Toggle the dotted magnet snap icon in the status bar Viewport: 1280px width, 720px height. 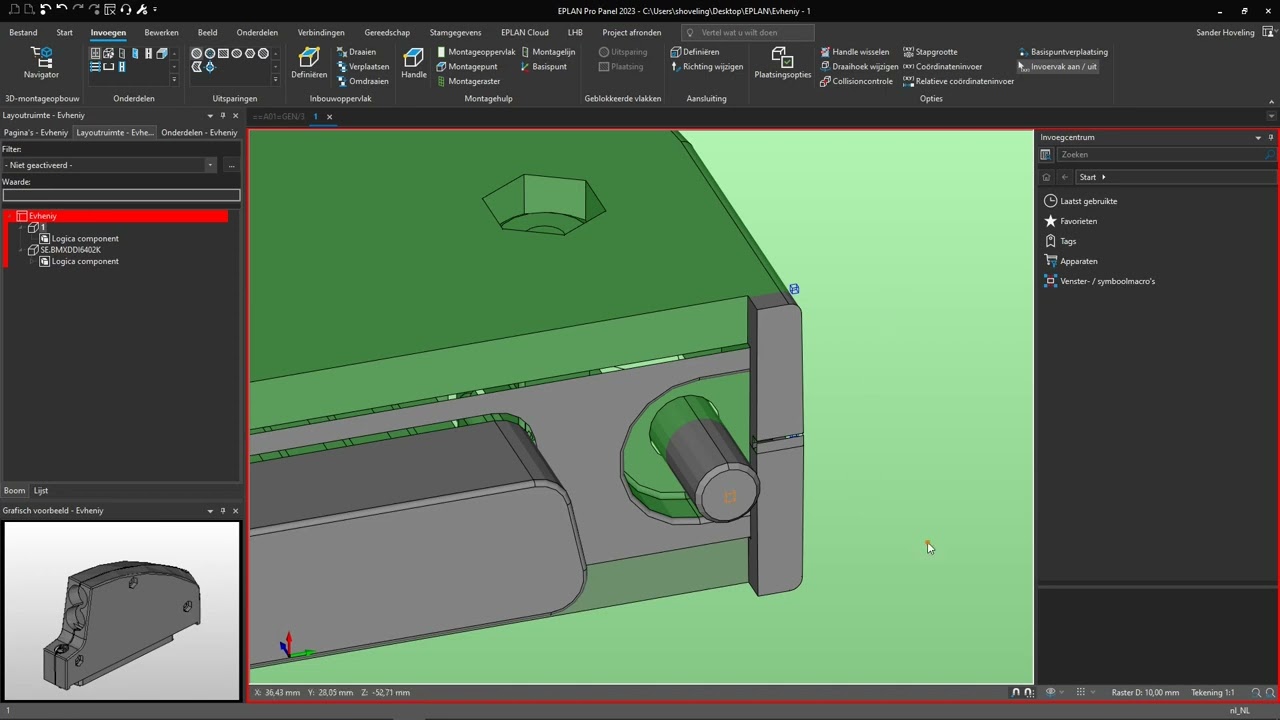(1029, 692)
